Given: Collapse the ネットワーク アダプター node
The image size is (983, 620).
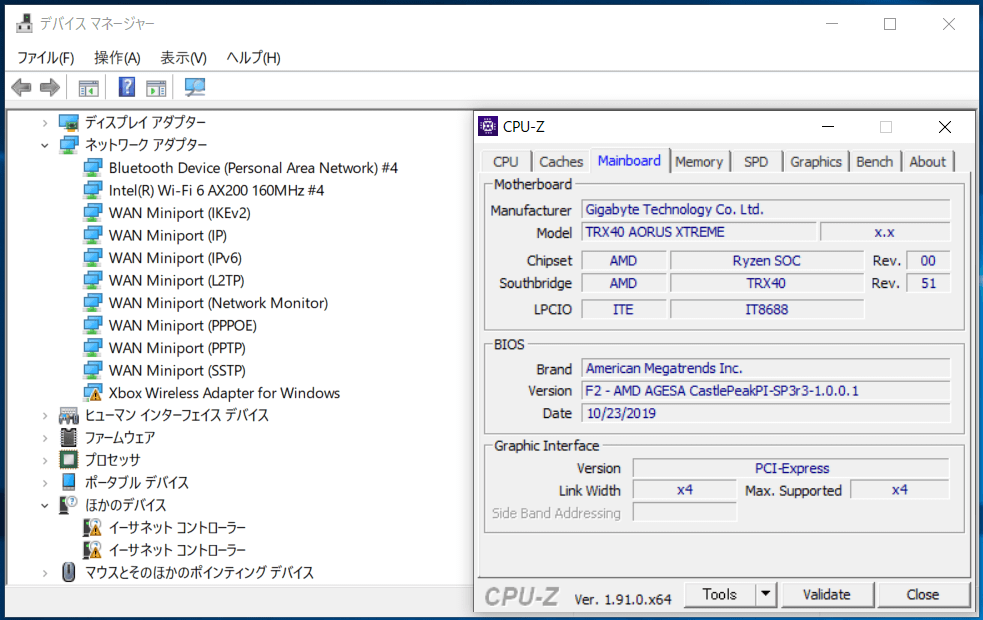Looking at the screenshot, I should click(x=45, y=145).
